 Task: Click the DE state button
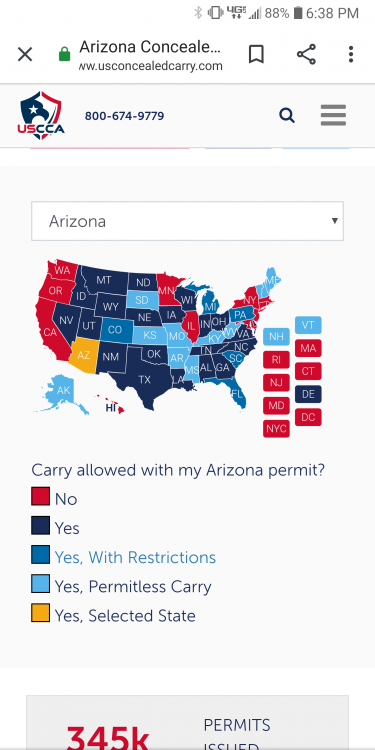[308, 394]
